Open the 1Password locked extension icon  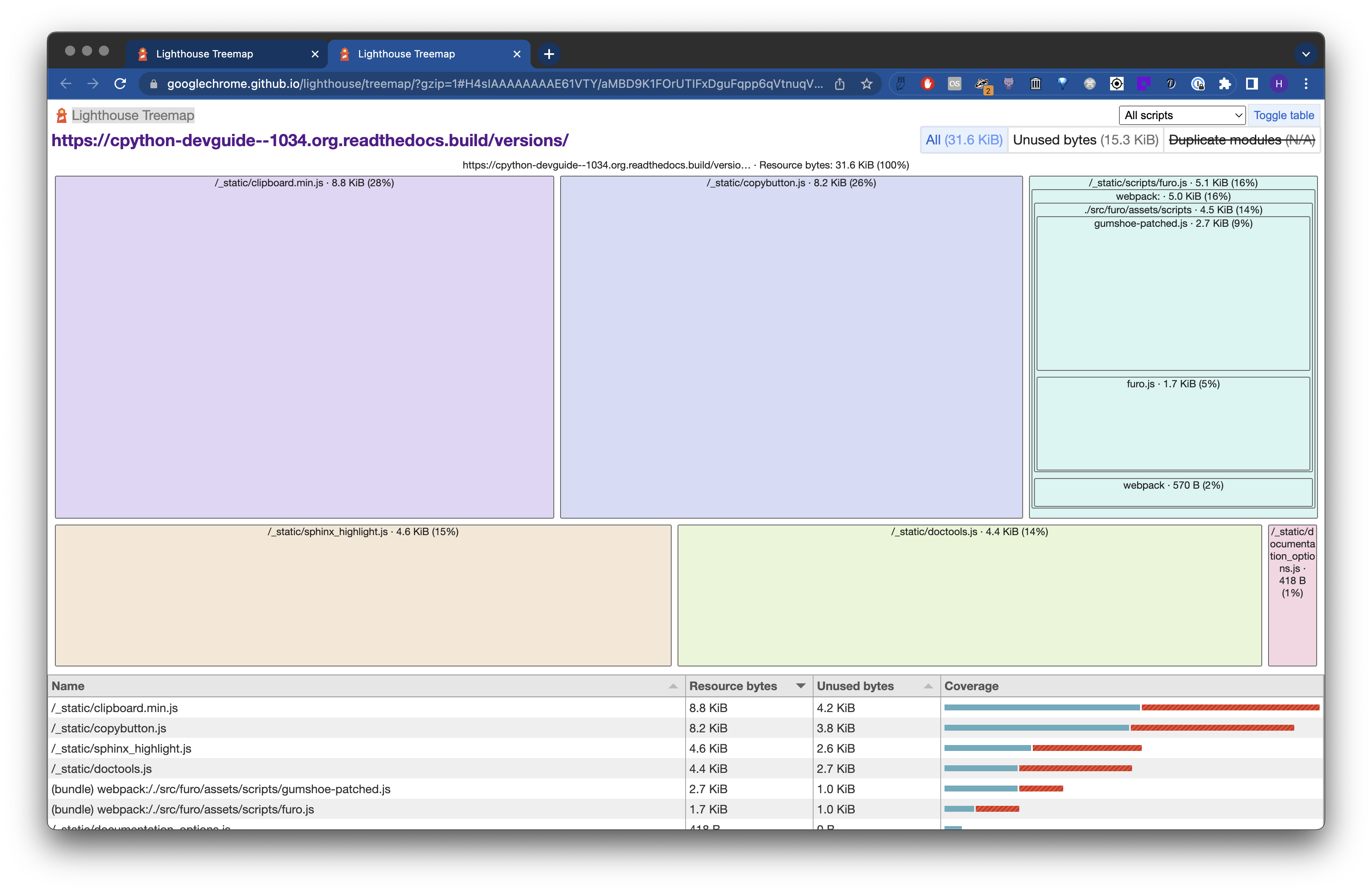[1198, 84]
